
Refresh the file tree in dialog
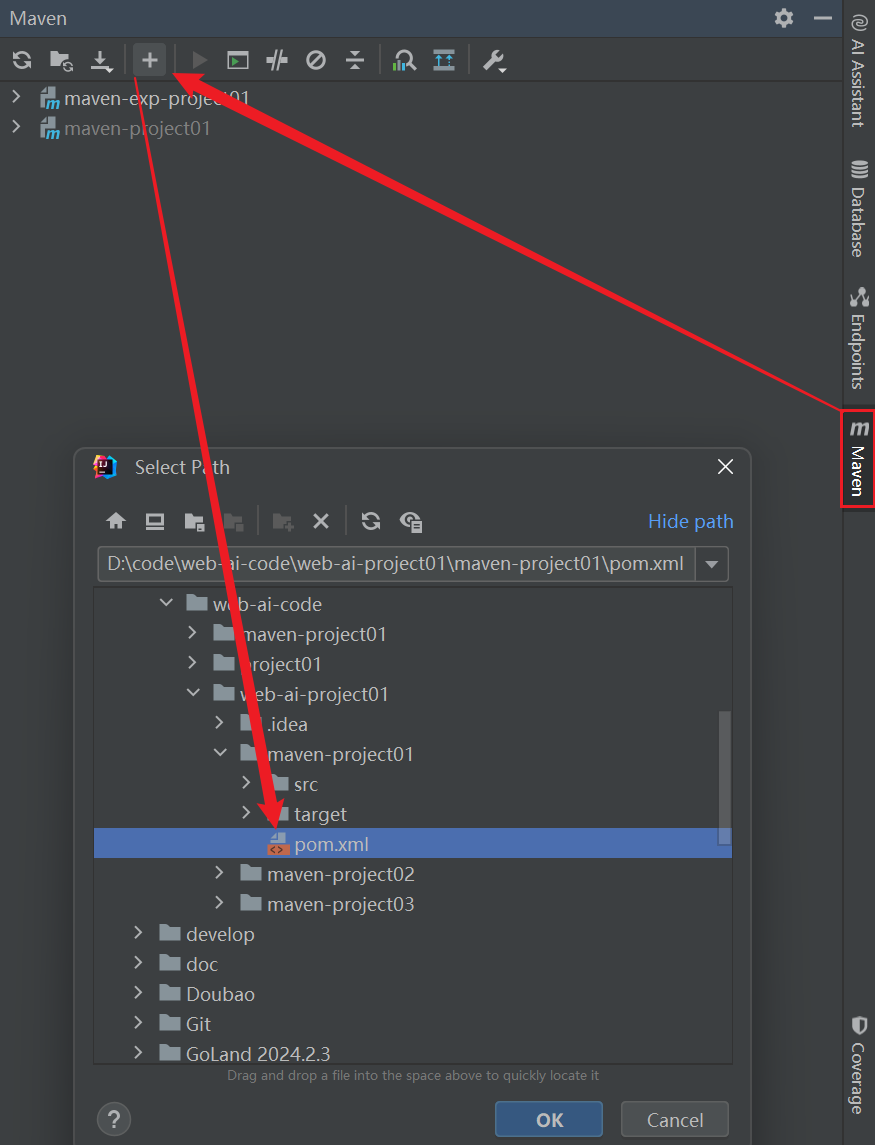pos(371,521)
